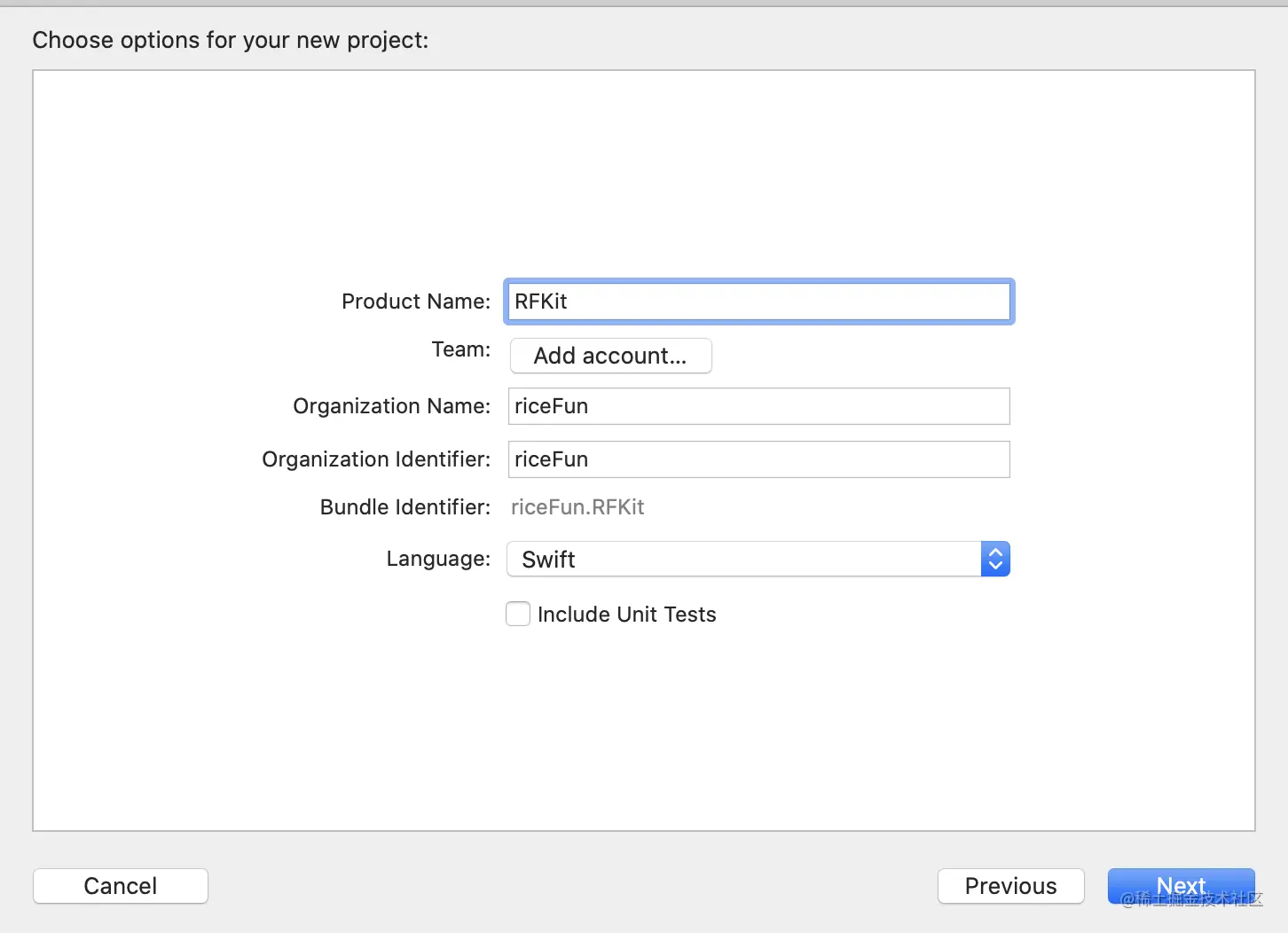The height and width of the screenshot is (933, 1288).
Task: Proceed by clicking Next
Action: coord(1181,886)
